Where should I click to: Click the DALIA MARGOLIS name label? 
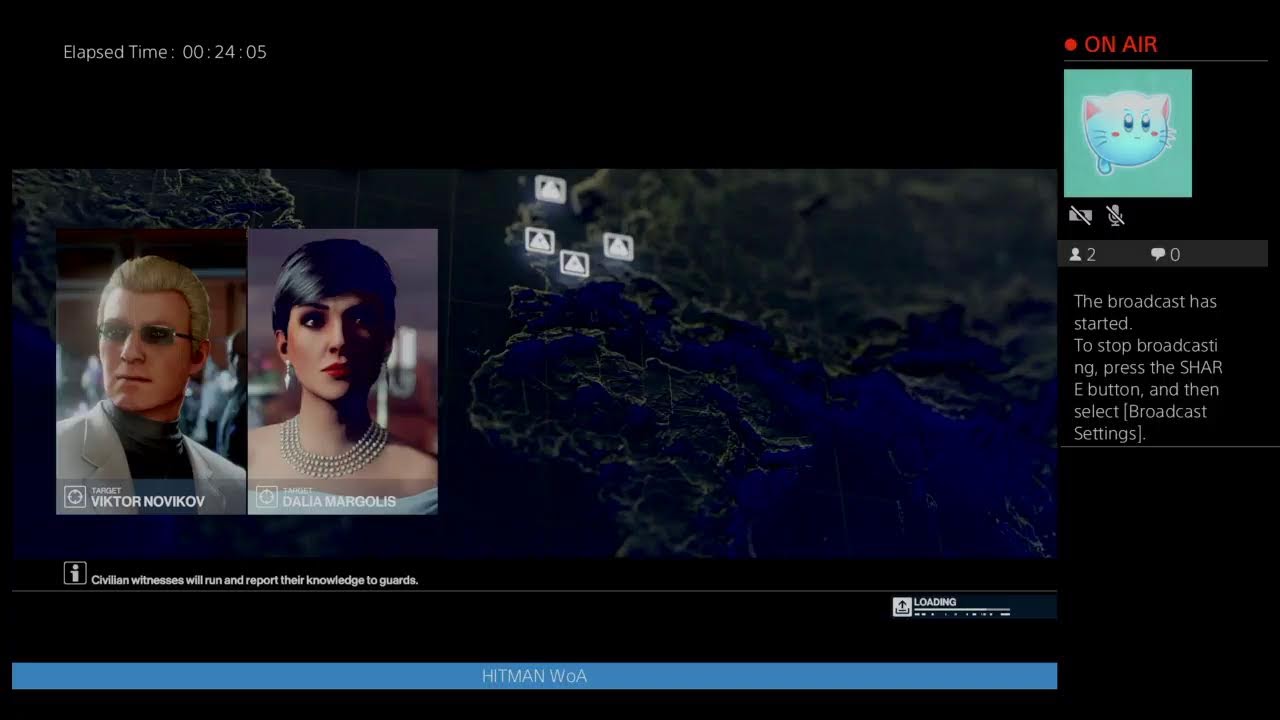coord(339,502)
